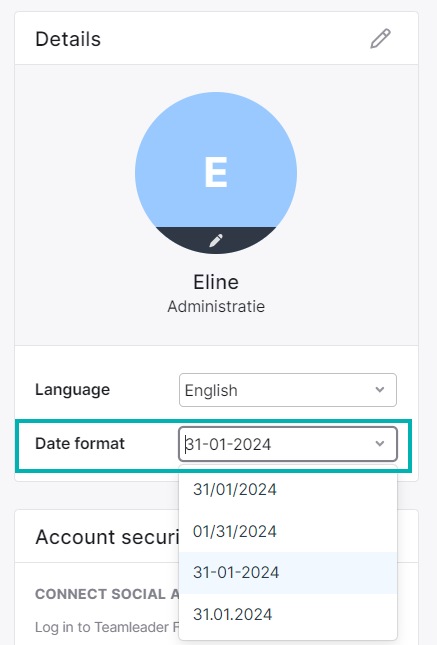Click the dark strip at the avatar bottom
Image resolution: width=437 pixels, height=645 pixels.
coord(216,240)
